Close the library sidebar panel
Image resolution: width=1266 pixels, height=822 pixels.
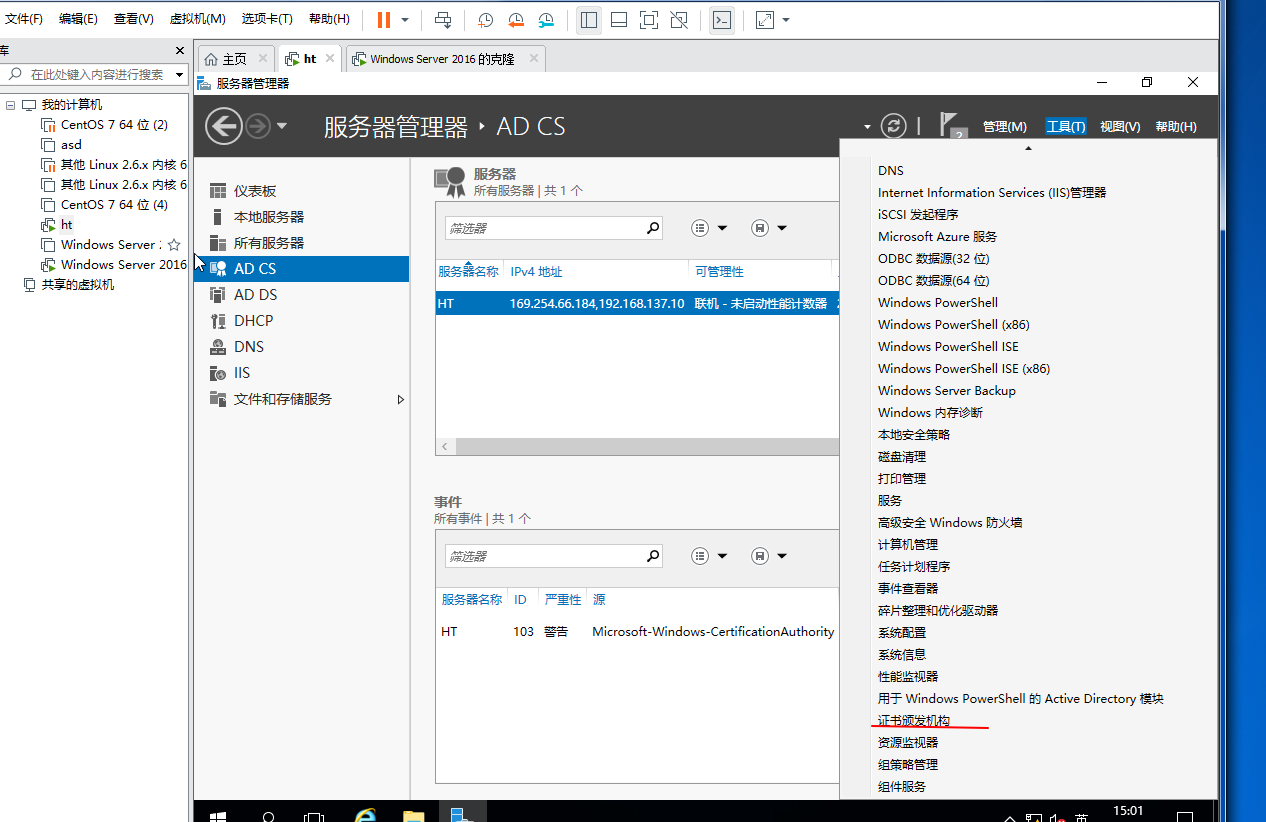(180, 50)
